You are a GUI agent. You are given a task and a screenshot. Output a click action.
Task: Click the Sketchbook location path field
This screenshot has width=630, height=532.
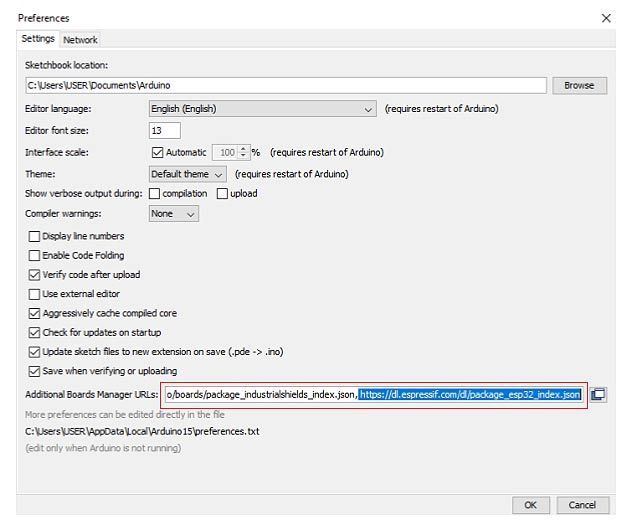[286, 86]
